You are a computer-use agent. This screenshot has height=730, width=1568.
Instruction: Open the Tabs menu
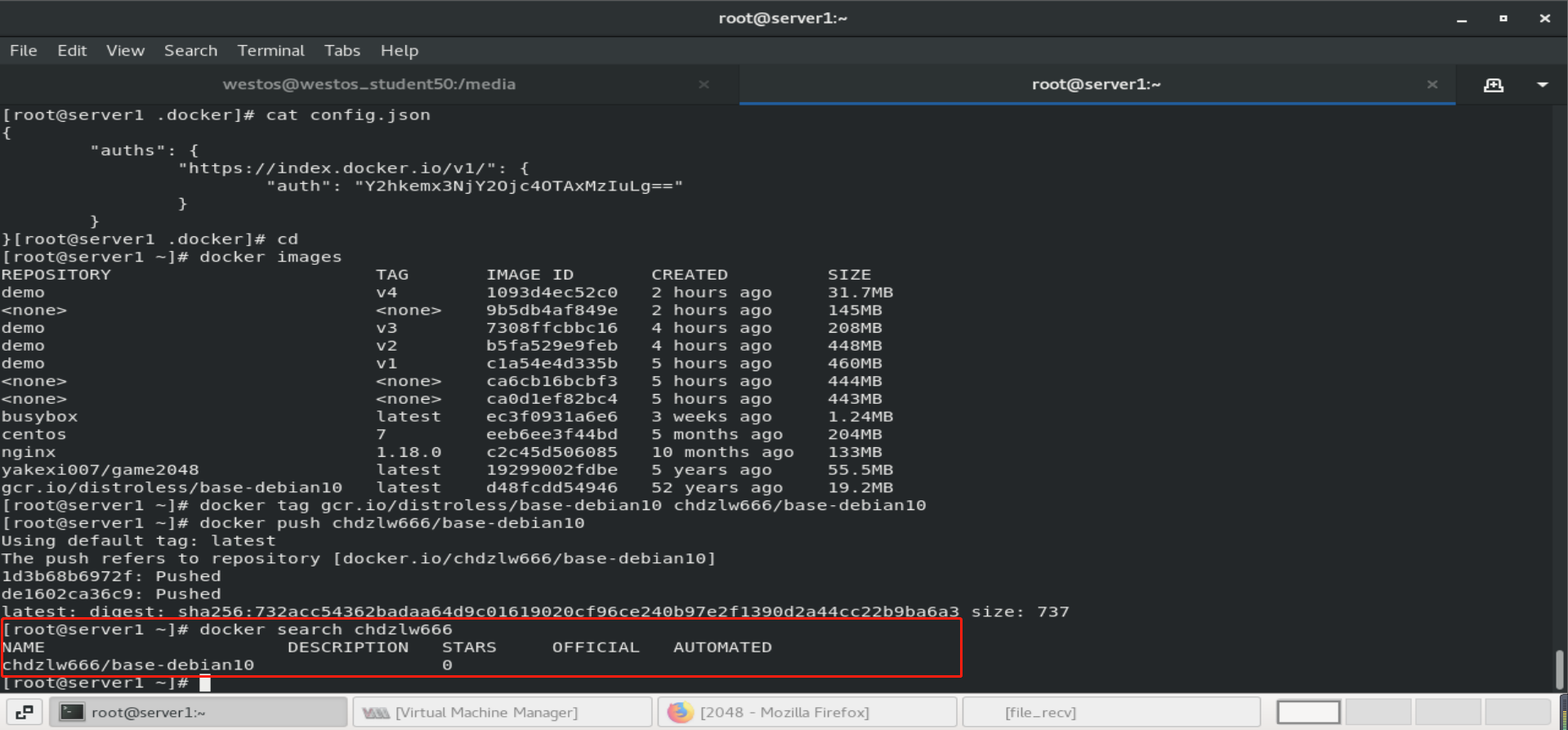[342, 51]
